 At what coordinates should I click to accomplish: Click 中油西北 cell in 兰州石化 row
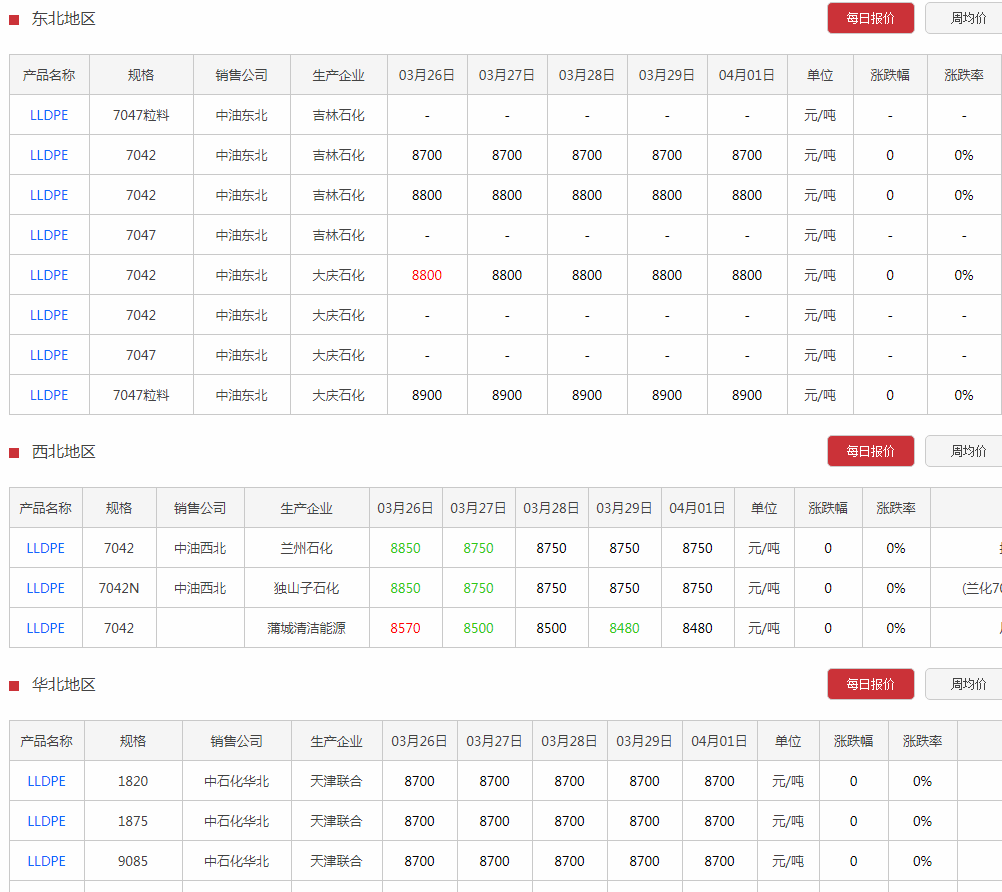click(200, 548)
